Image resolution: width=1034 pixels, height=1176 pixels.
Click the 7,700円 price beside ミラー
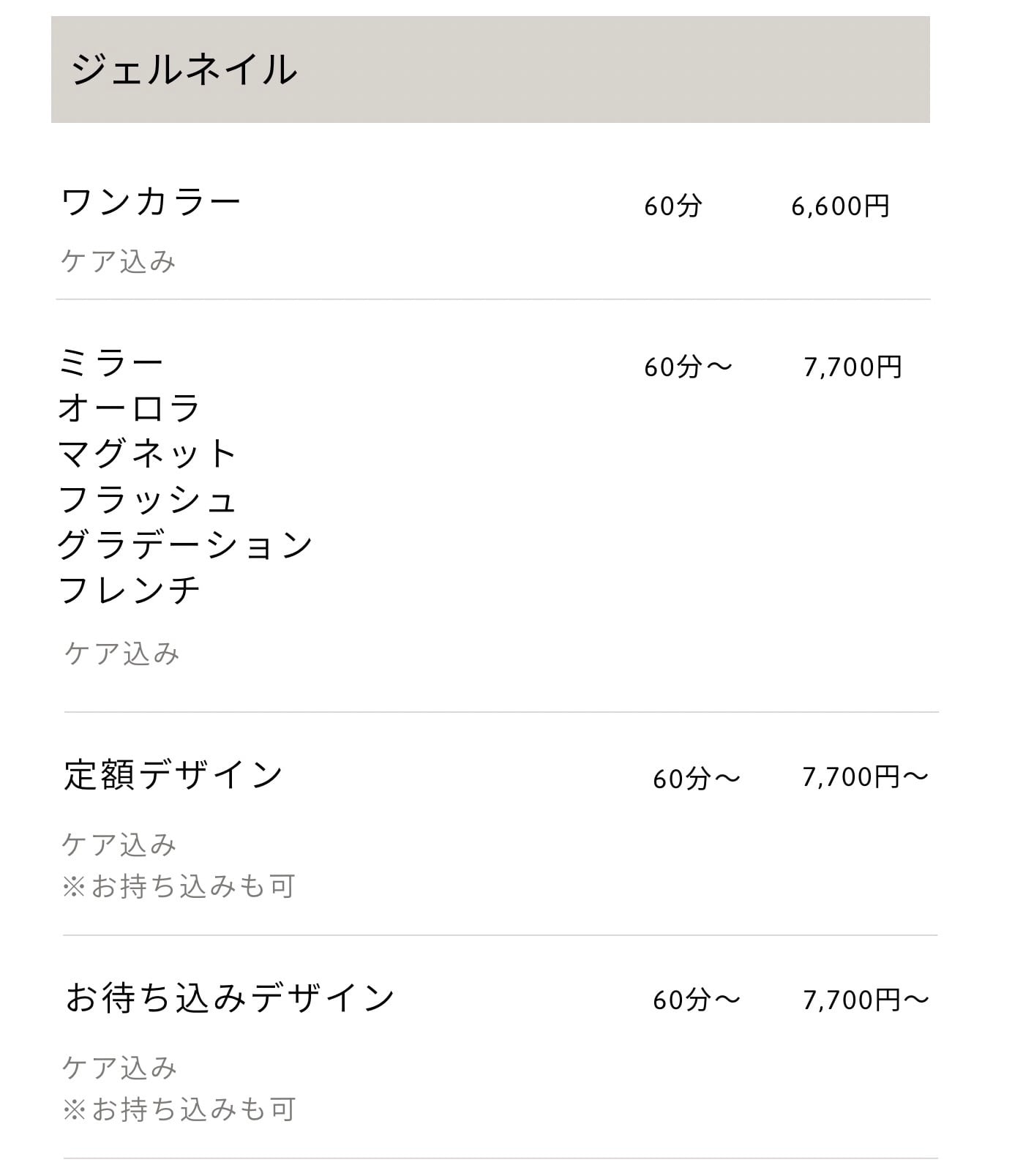click(x=853, y=367)
